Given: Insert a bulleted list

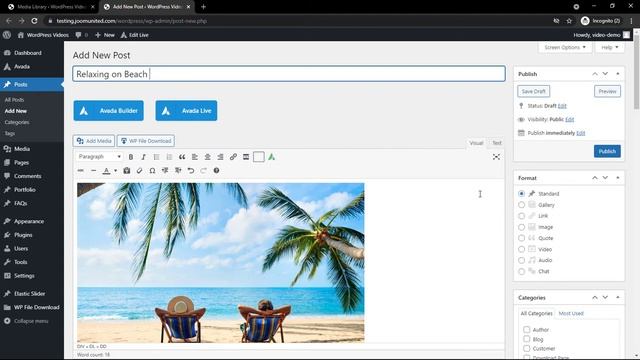Looking at the screenshot, I should [x=156, y=157].
